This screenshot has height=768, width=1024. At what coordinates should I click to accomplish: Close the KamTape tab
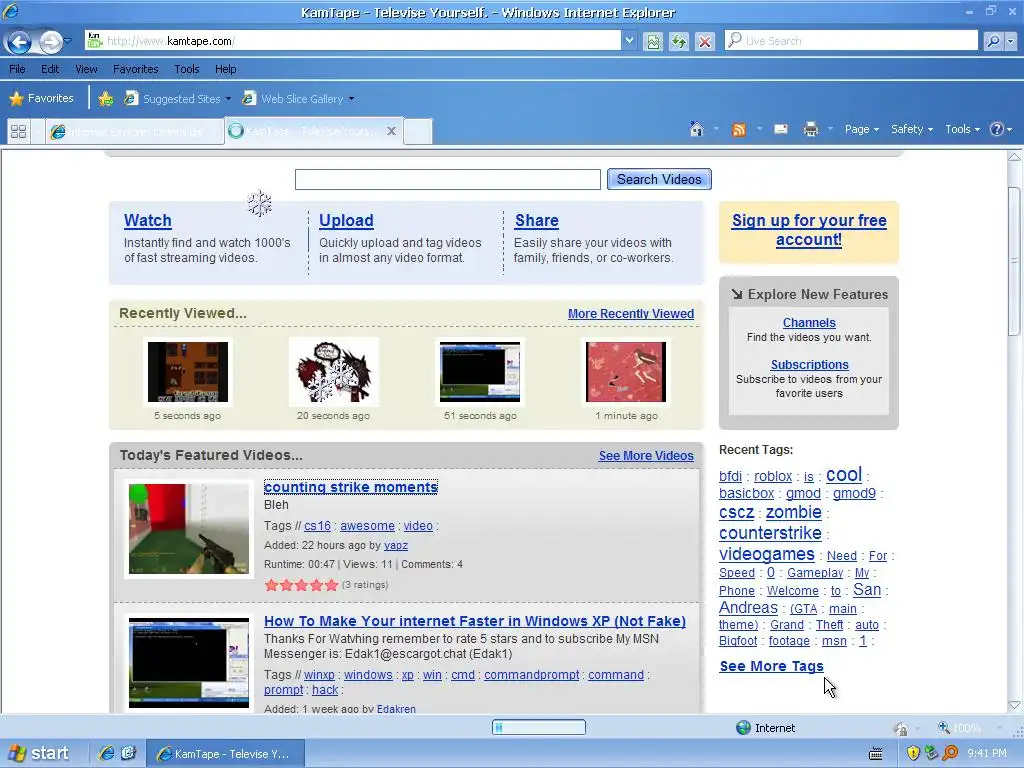pyautogui.click(x=391, y=131)
